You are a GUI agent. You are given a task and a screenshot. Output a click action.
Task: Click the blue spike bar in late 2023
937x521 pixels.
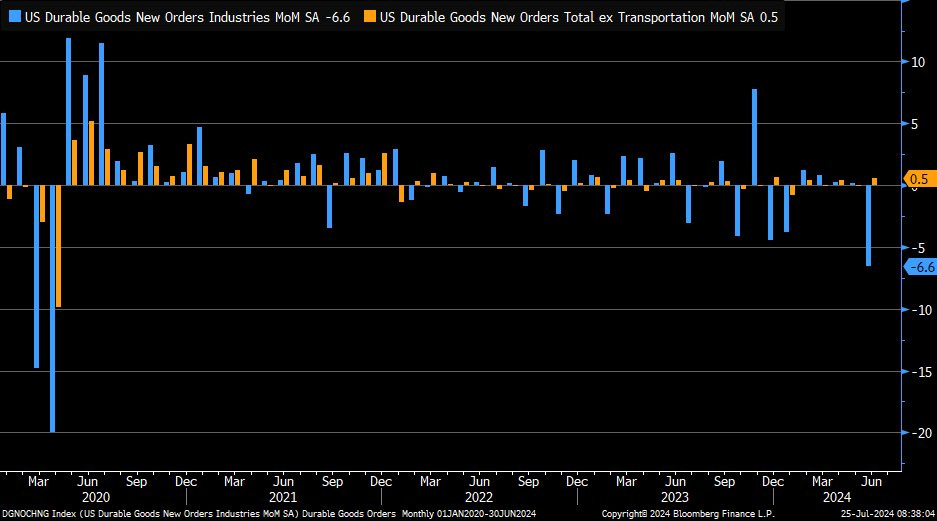[x=754, y=137]
